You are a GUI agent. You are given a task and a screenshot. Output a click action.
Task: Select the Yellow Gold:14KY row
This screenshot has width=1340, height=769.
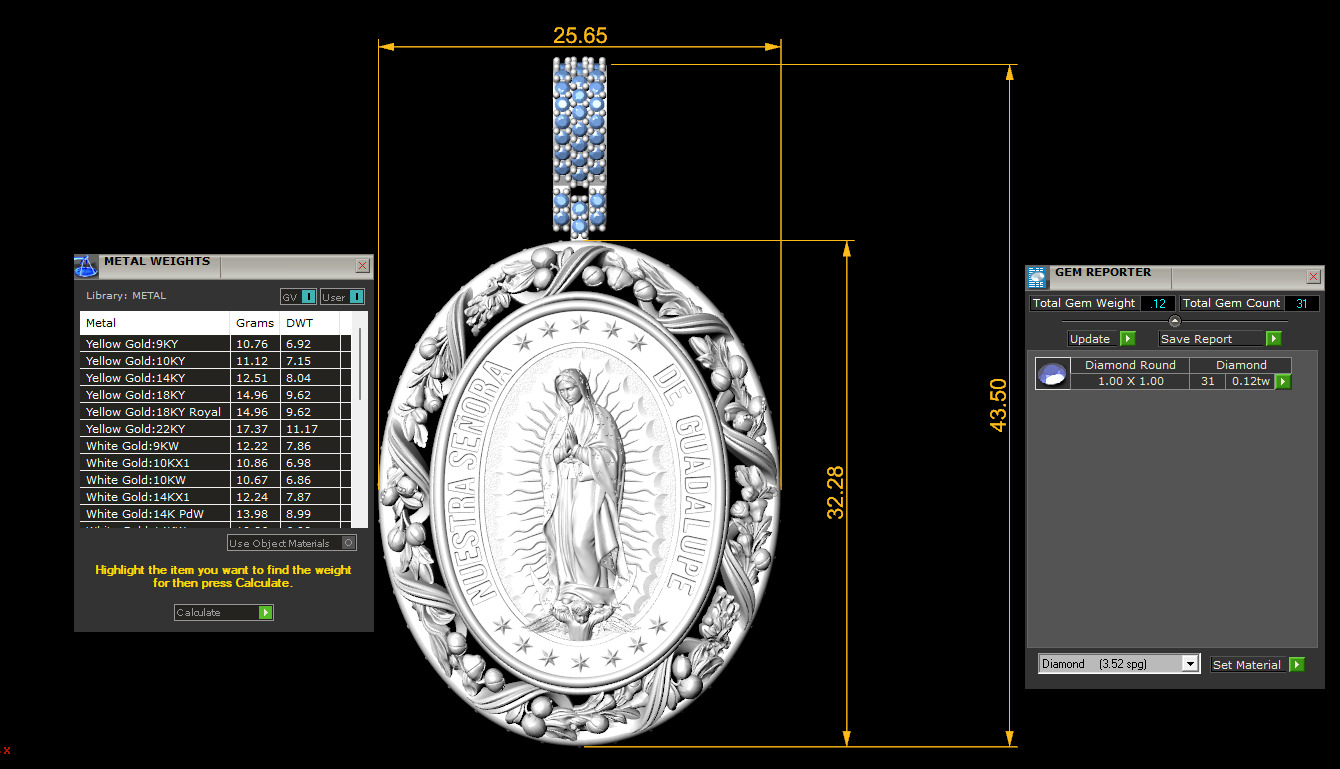coord(215,378)
